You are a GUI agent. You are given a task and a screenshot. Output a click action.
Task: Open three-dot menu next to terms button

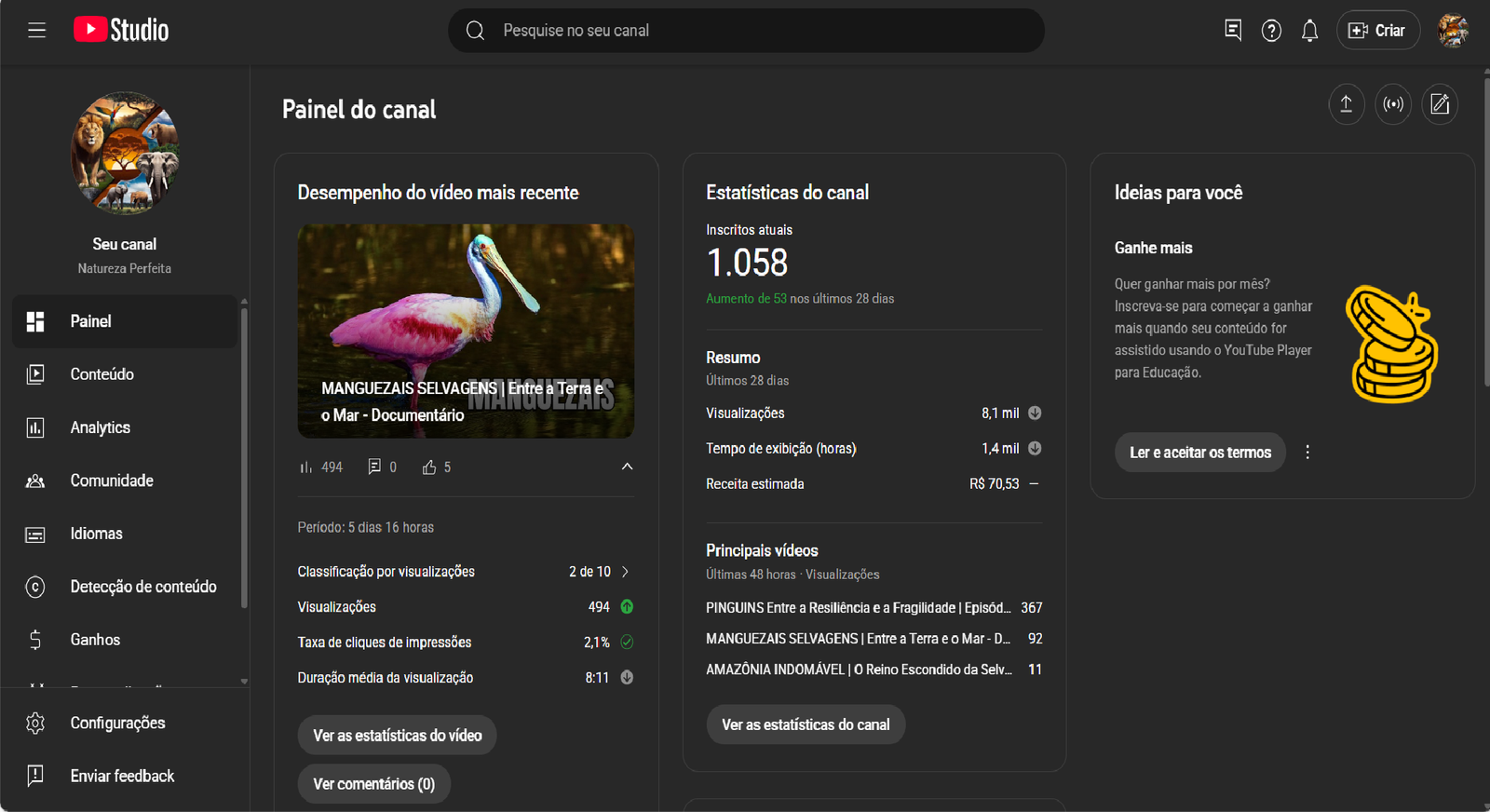(x=1307, y=453)
